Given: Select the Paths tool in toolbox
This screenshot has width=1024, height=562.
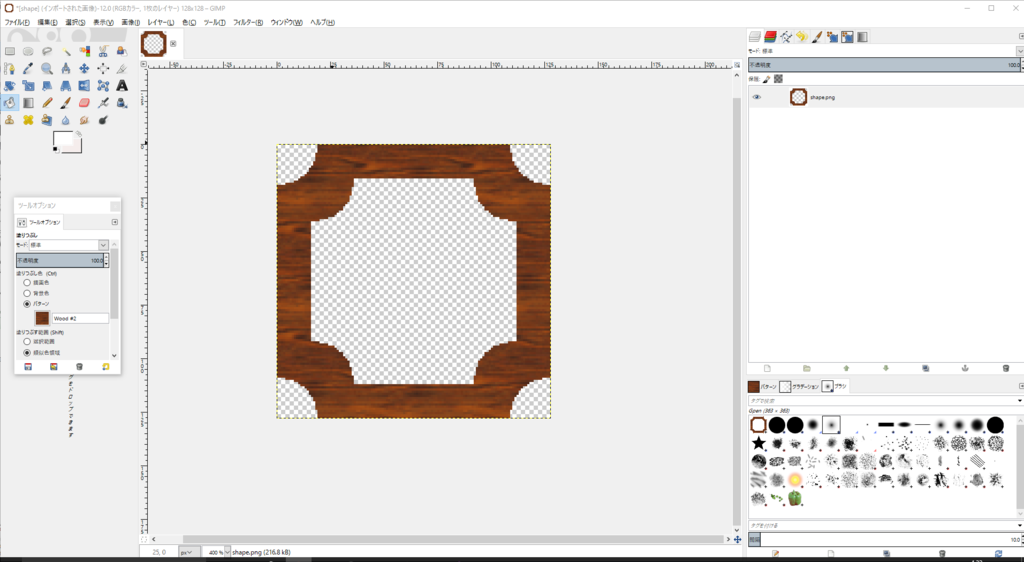Looking at the screenshot, I should [x=10, y=69].
